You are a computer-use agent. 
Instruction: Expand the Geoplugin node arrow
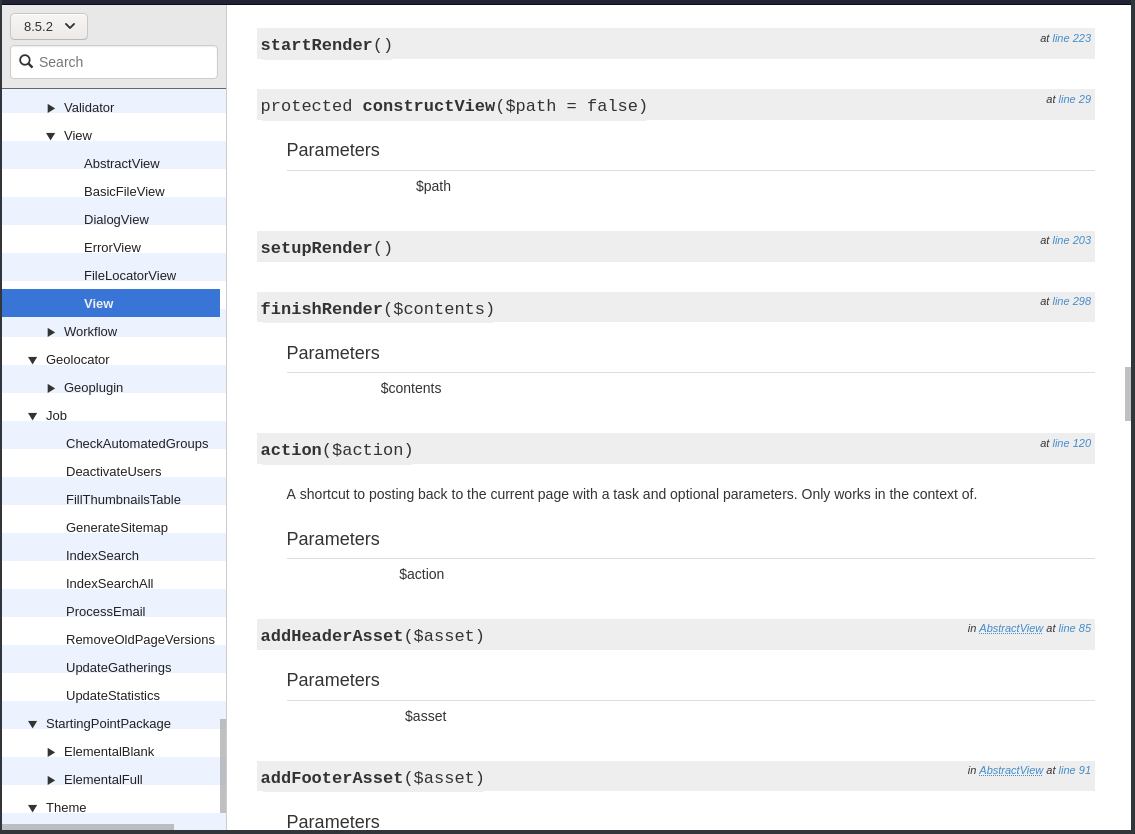click(x=51, y=388)
